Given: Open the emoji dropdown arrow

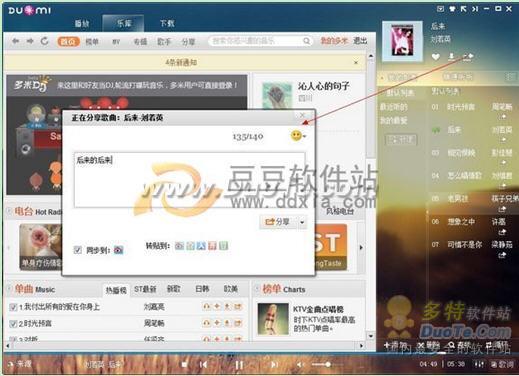Looking at the screenshot, I should pyautogui.click(x=304, y=136).
